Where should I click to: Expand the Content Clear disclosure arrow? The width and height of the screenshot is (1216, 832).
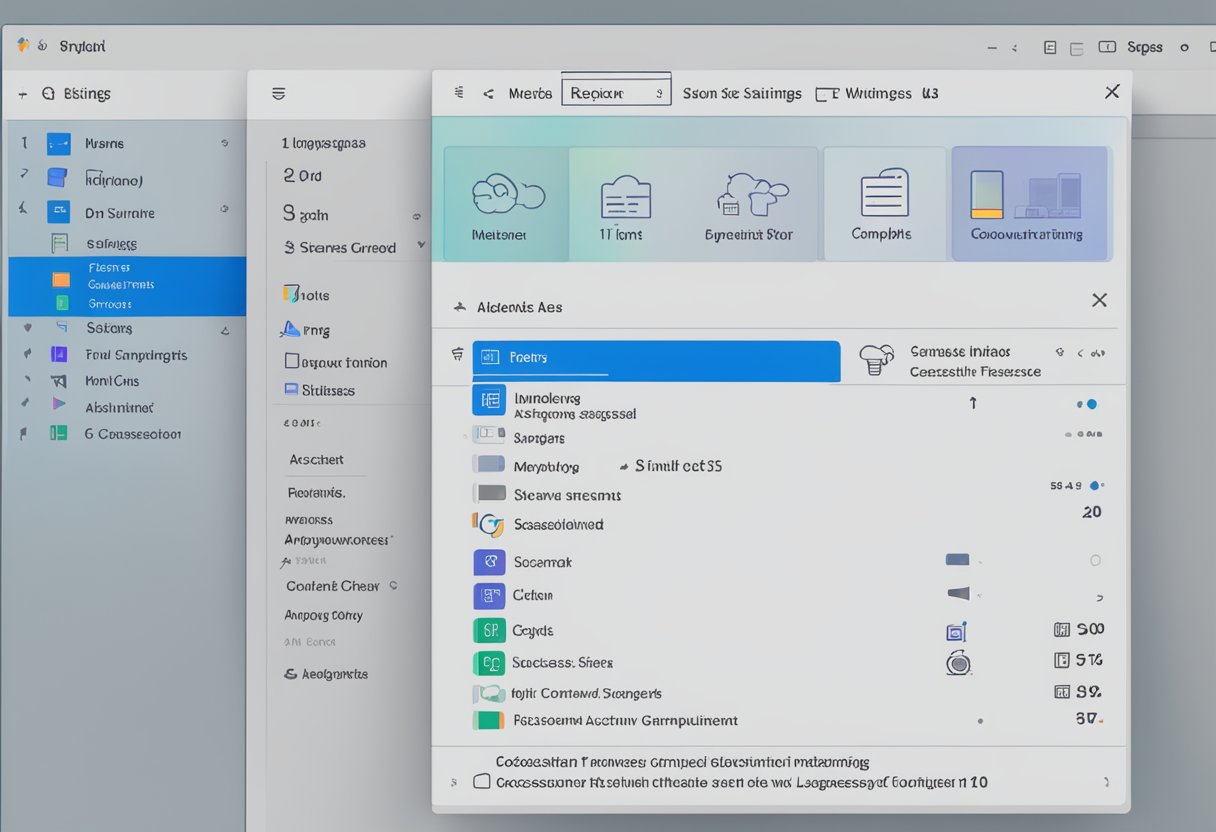[395, 585]
